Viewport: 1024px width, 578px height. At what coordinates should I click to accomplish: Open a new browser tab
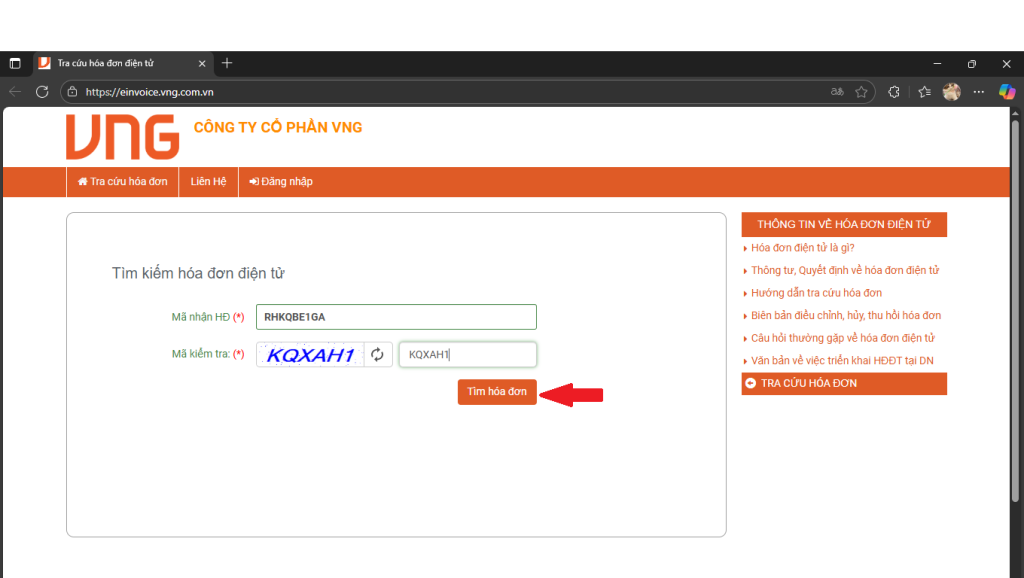pyautogui.click(x=227, y=63)
